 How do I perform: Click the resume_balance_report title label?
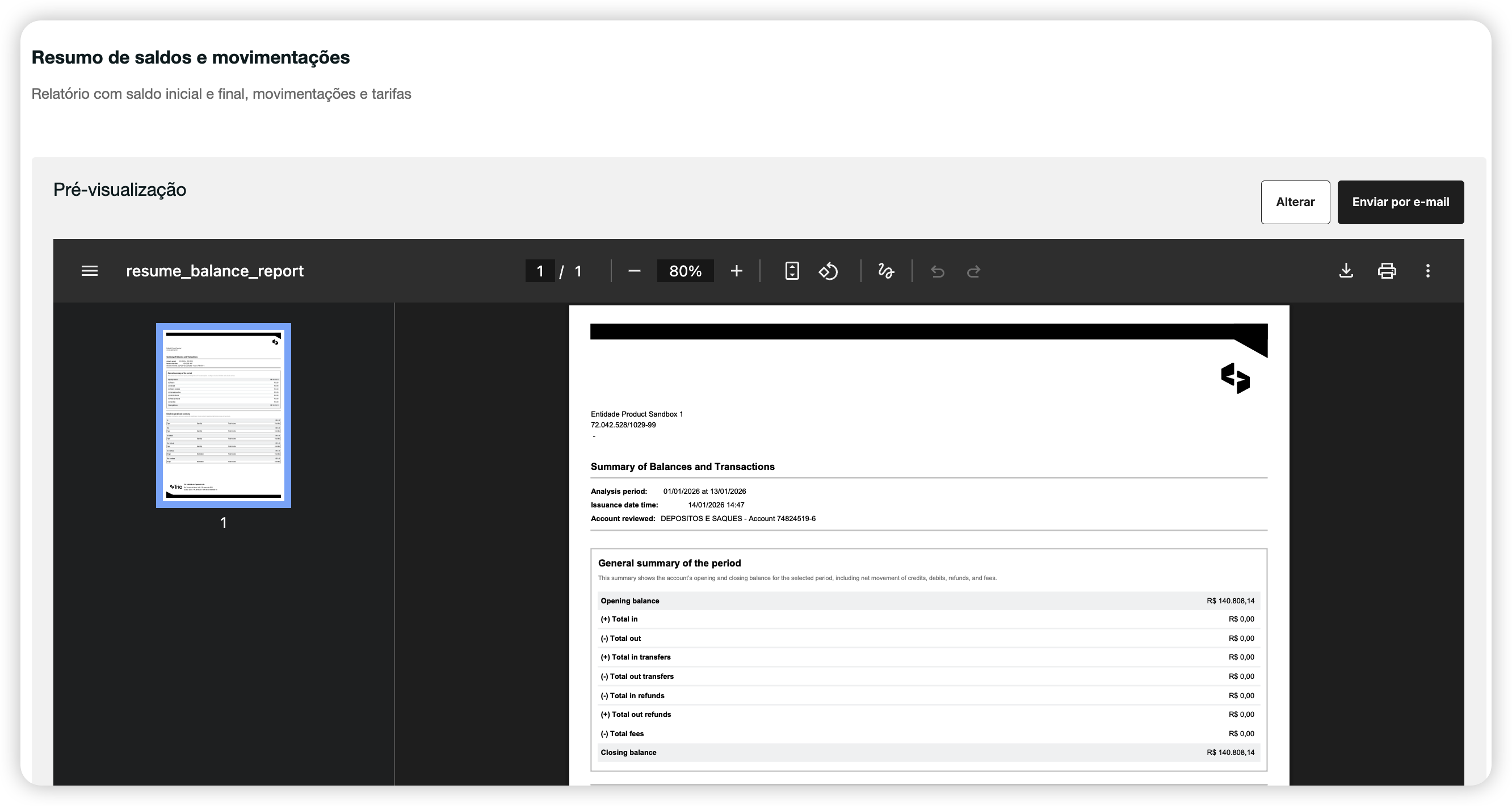click(x=215, y=271)
